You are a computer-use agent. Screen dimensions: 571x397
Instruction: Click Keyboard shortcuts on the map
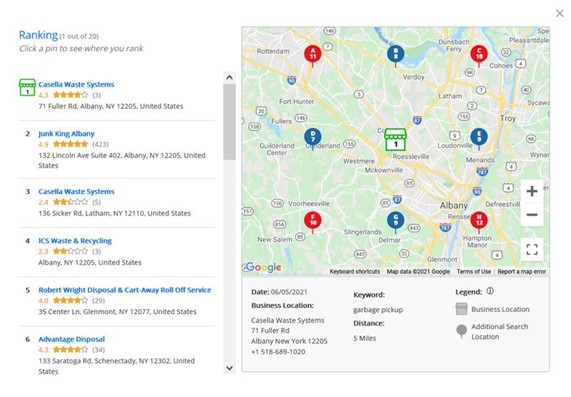pos(355,271)
